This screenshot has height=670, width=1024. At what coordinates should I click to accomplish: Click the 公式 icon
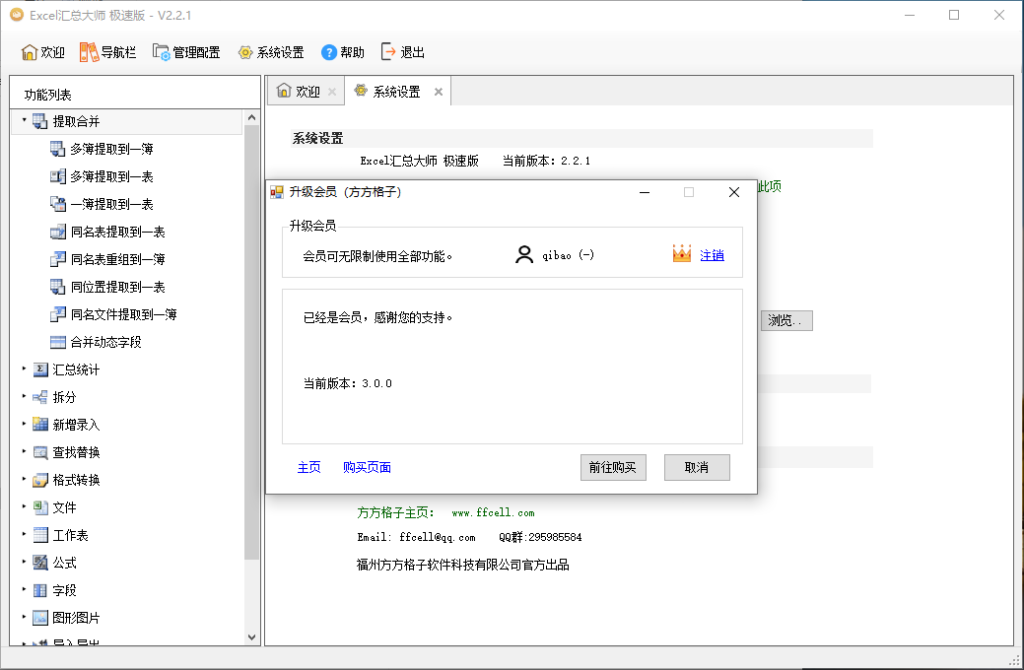pyautogui.click(x=40, y=562)
